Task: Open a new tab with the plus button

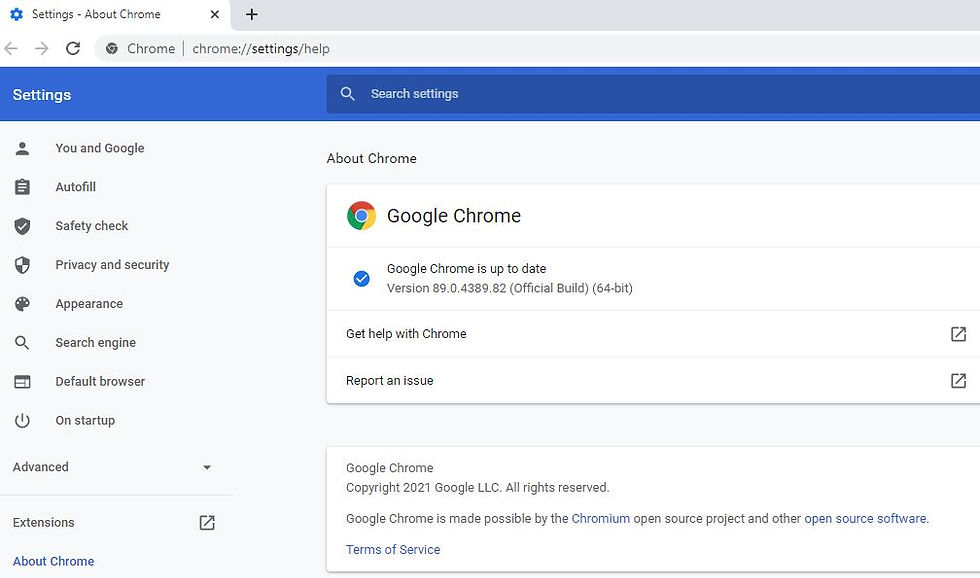Action: point(252,14)
